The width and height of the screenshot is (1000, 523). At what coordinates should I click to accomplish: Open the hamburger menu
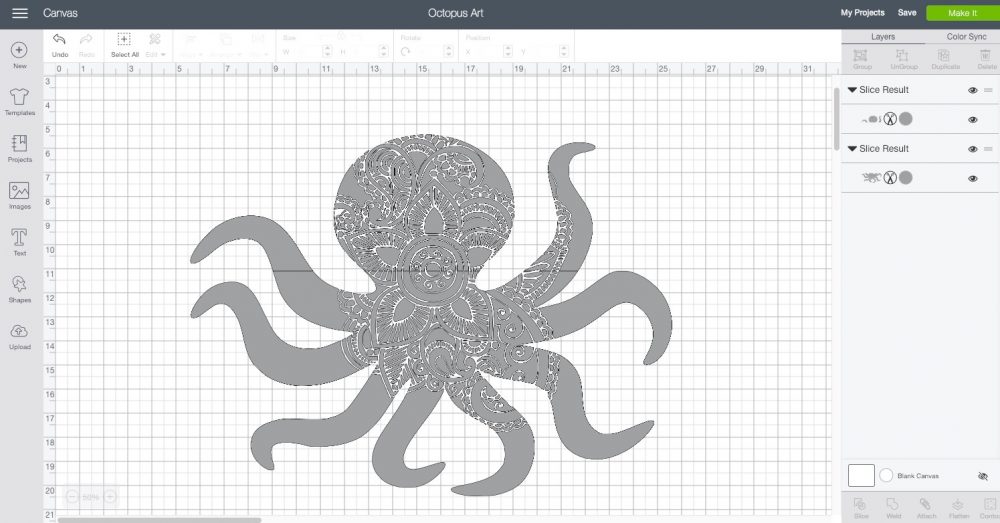tap(20, 13)
